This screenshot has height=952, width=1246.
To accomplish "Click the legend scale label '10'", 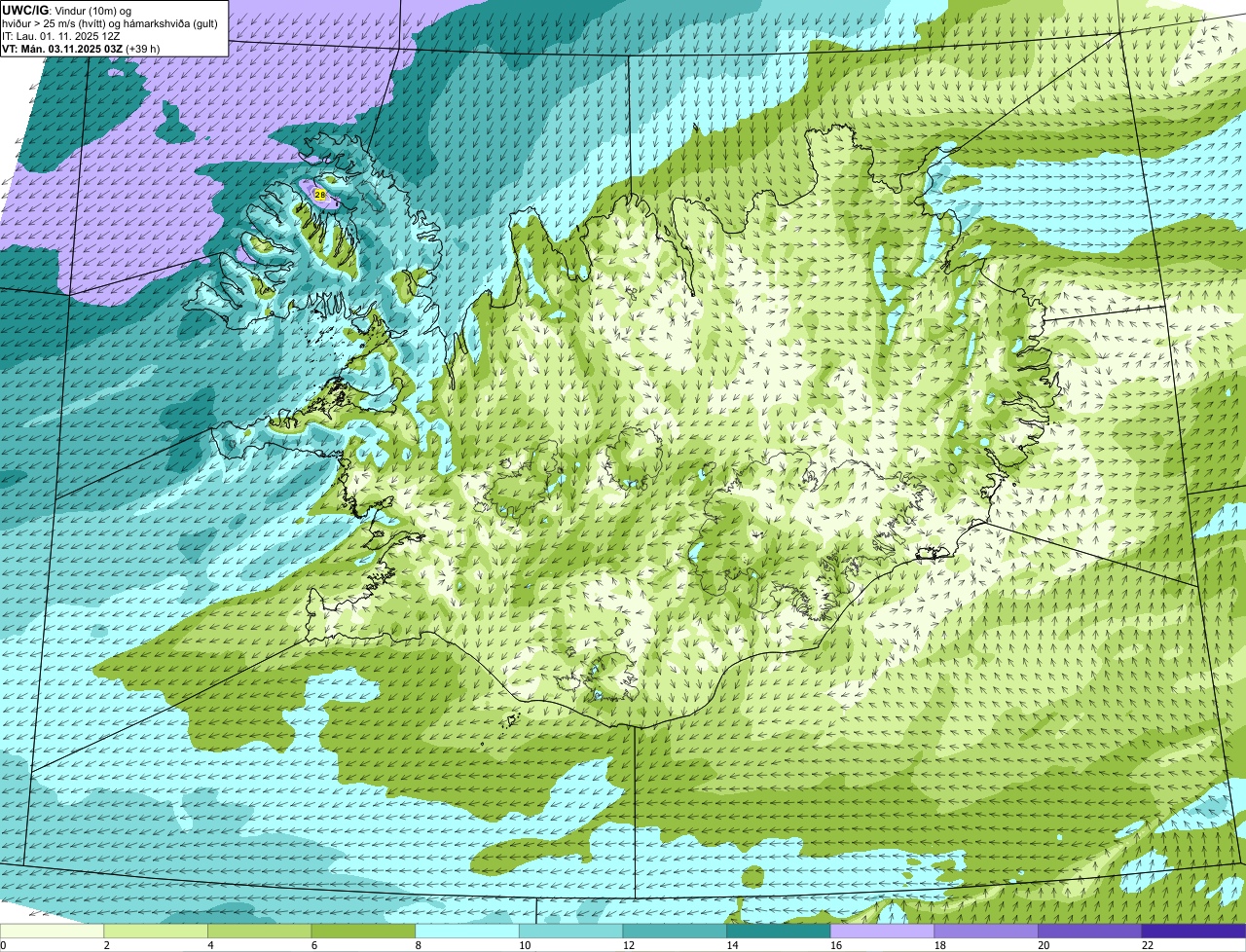I will (x=525, y=945).
